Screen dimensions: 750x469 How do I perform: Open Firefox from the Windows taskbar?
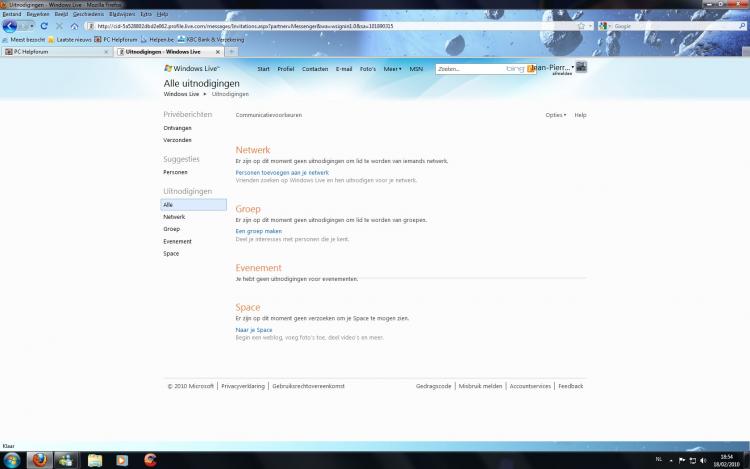[x=40, y=460]
